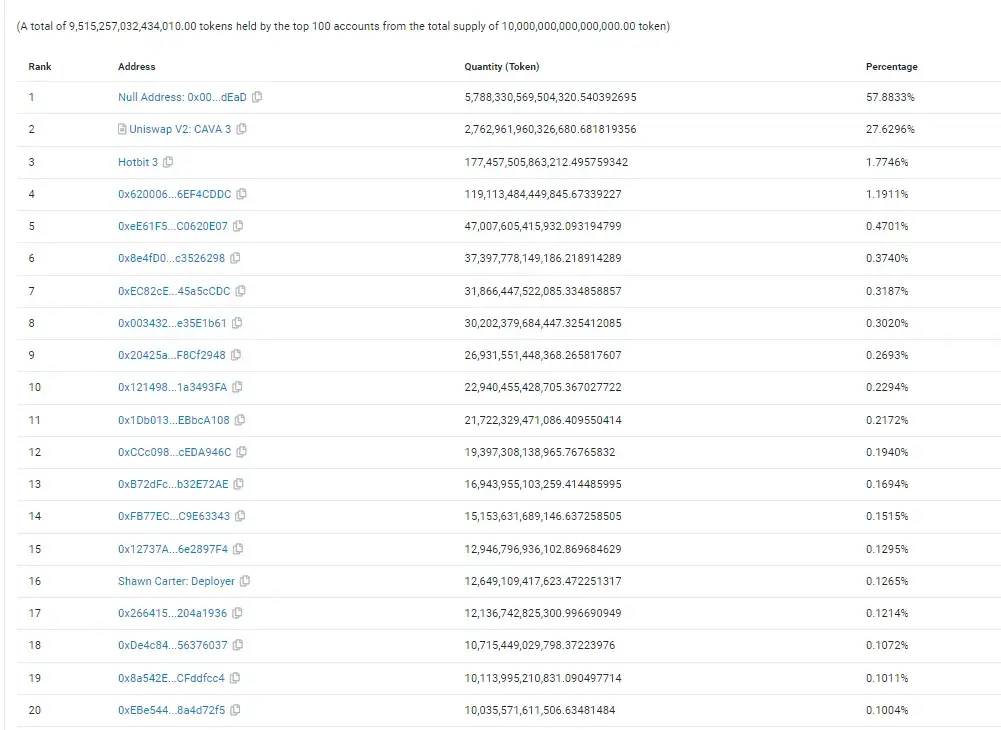Click the Quantity (Token) column header

pos(502,66)
